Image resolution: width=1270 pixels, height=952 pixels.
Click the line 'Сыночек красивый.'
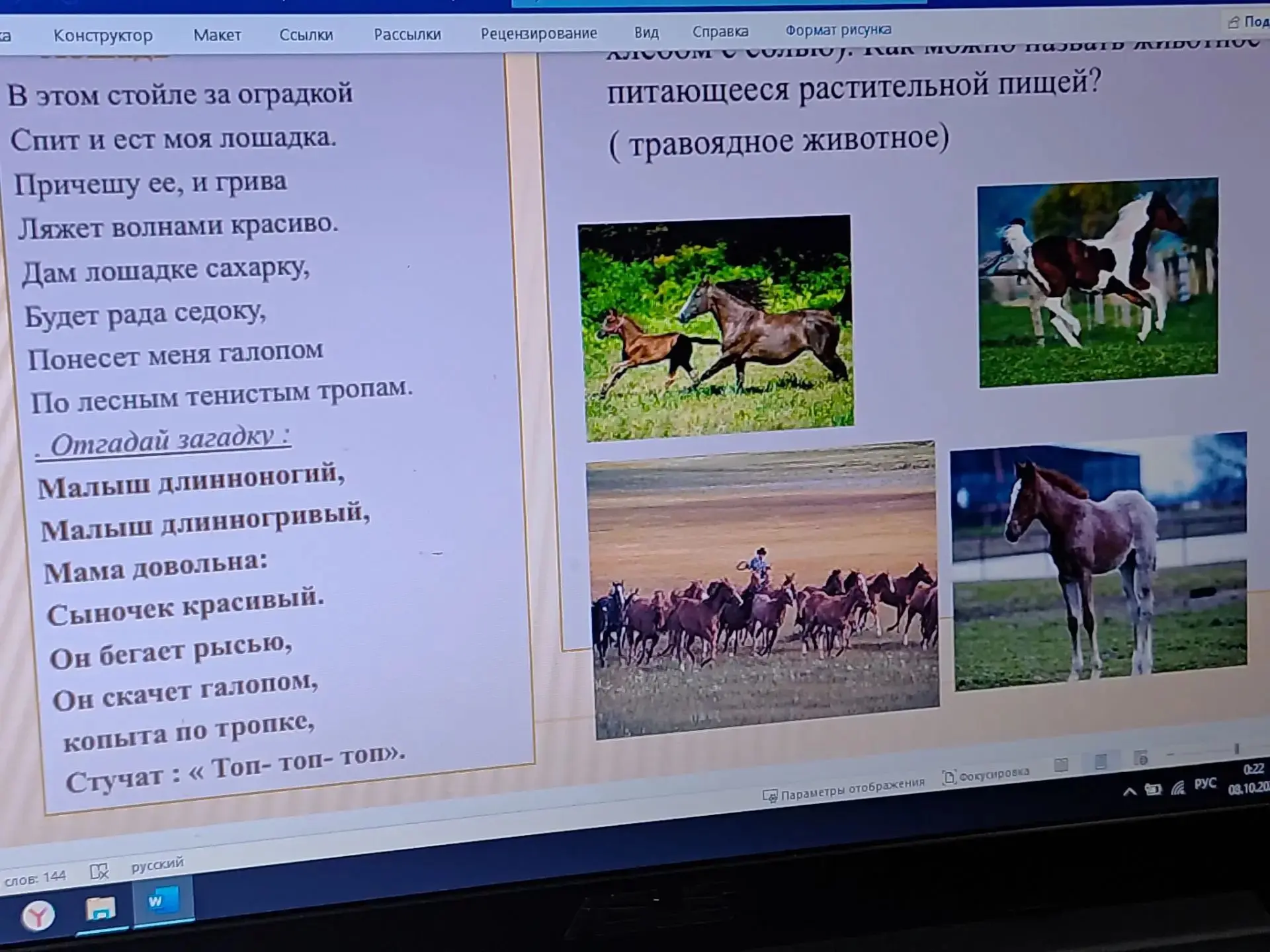click(185, 606)
